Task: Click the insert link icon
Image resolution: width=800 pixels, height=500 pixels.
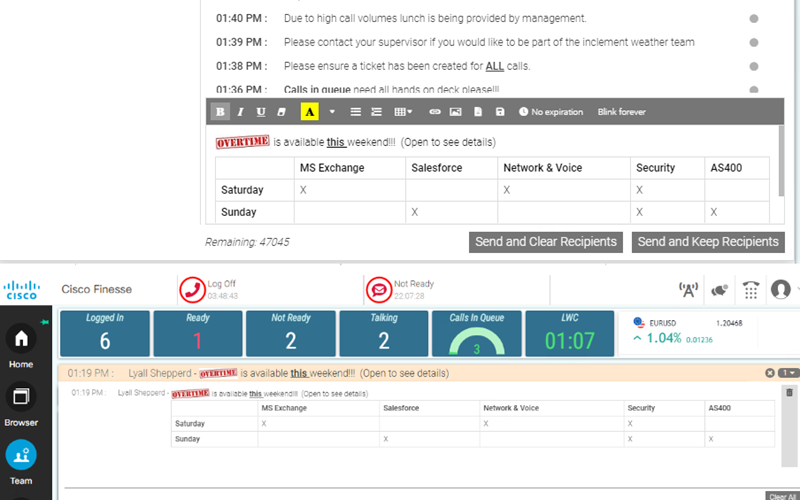Action: pos(435,112)
